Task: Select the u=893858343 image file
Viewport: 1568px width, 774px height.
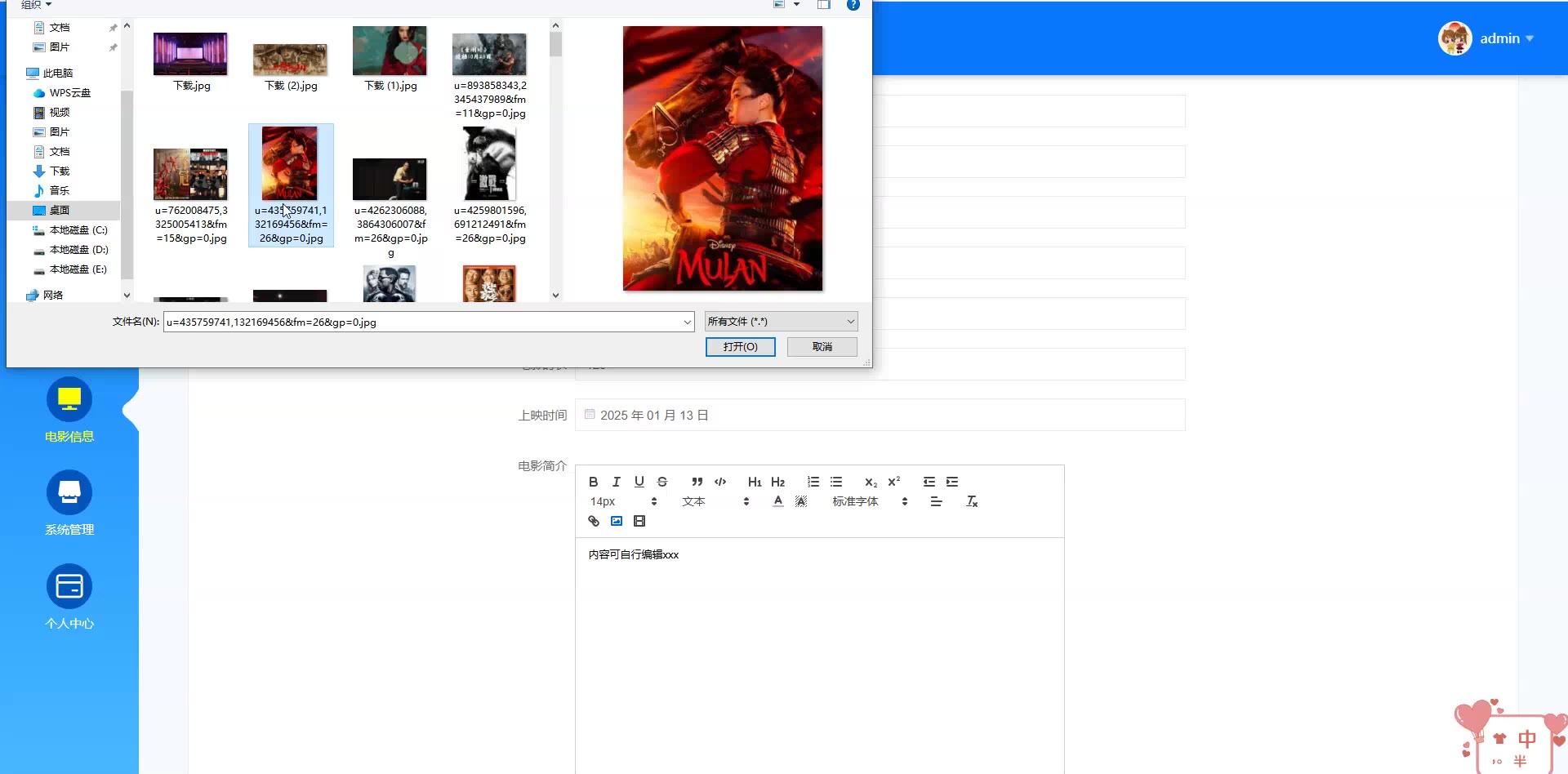Action: pyautogui.click(x=490, y=76)
